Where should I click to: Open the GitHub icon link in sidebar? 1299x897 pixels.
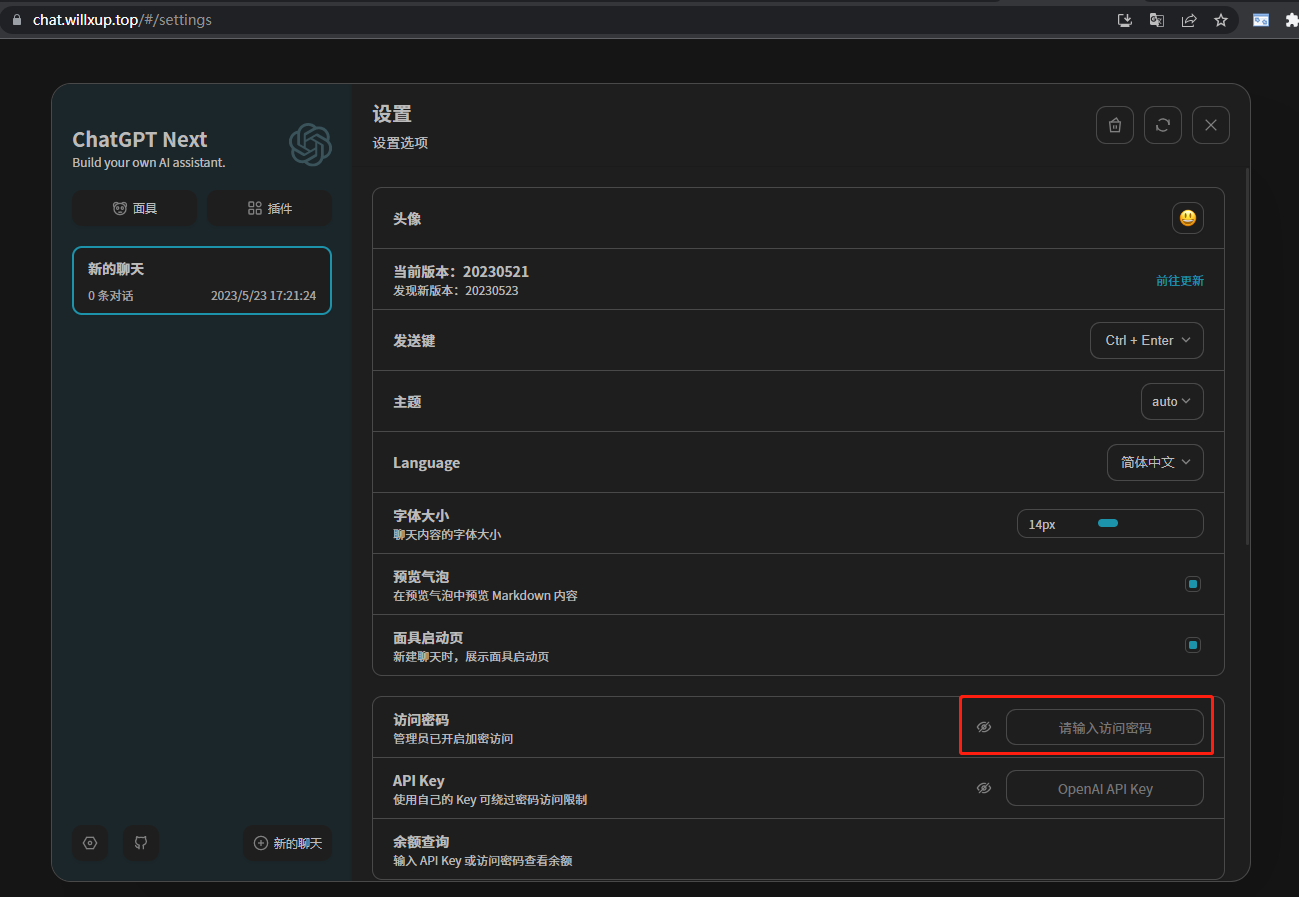tap(141, 843)
